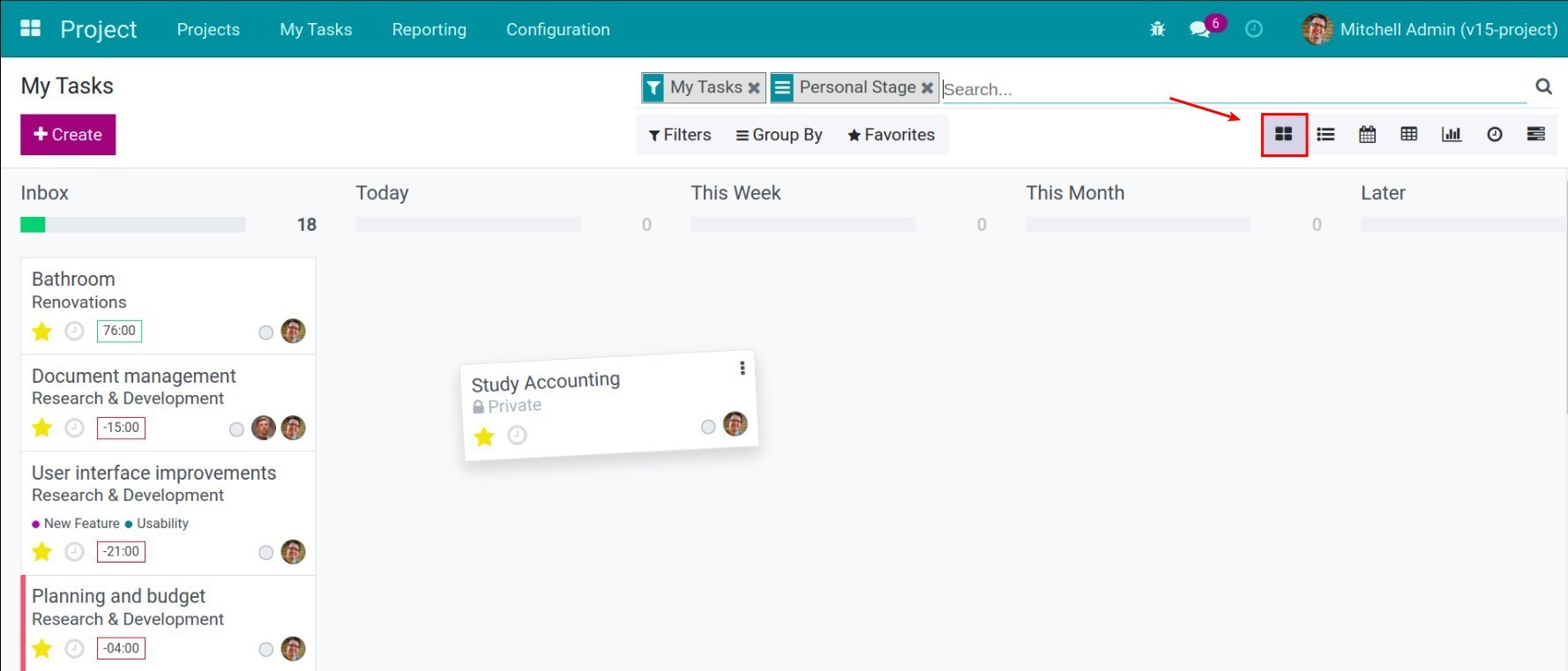Open the activities clock icon in navbar
This screenshot has width=1568, height=671.
(x=1253, y=29)
